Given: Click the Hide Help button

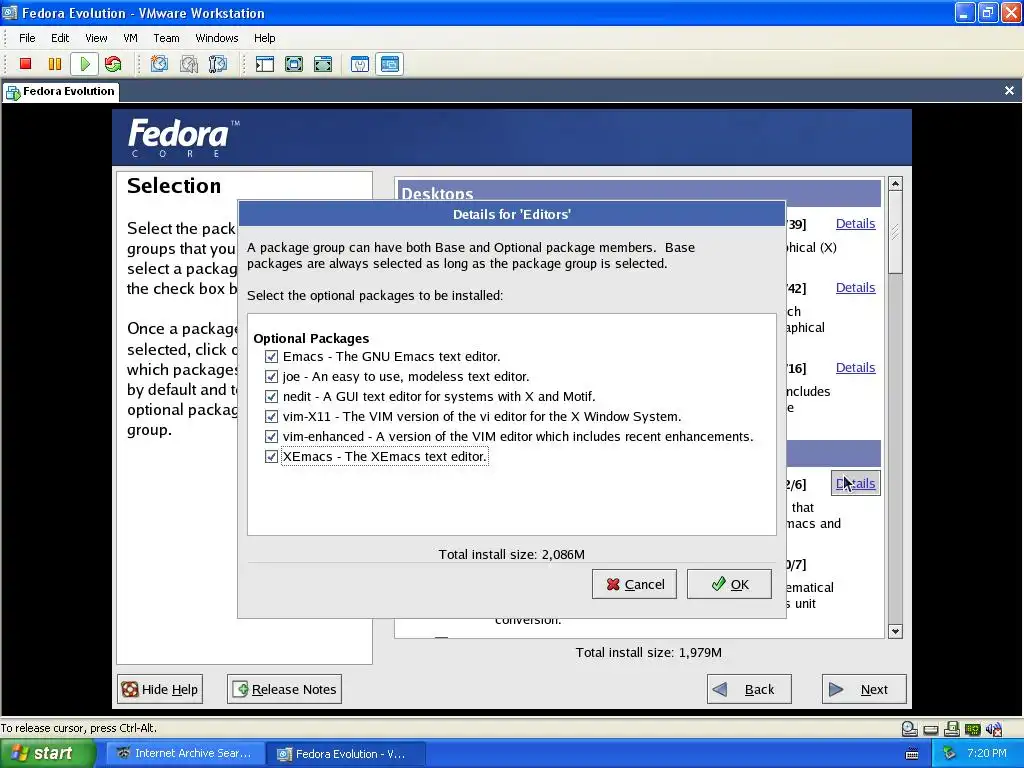Looking at the screenshot, I should (161, 690).
